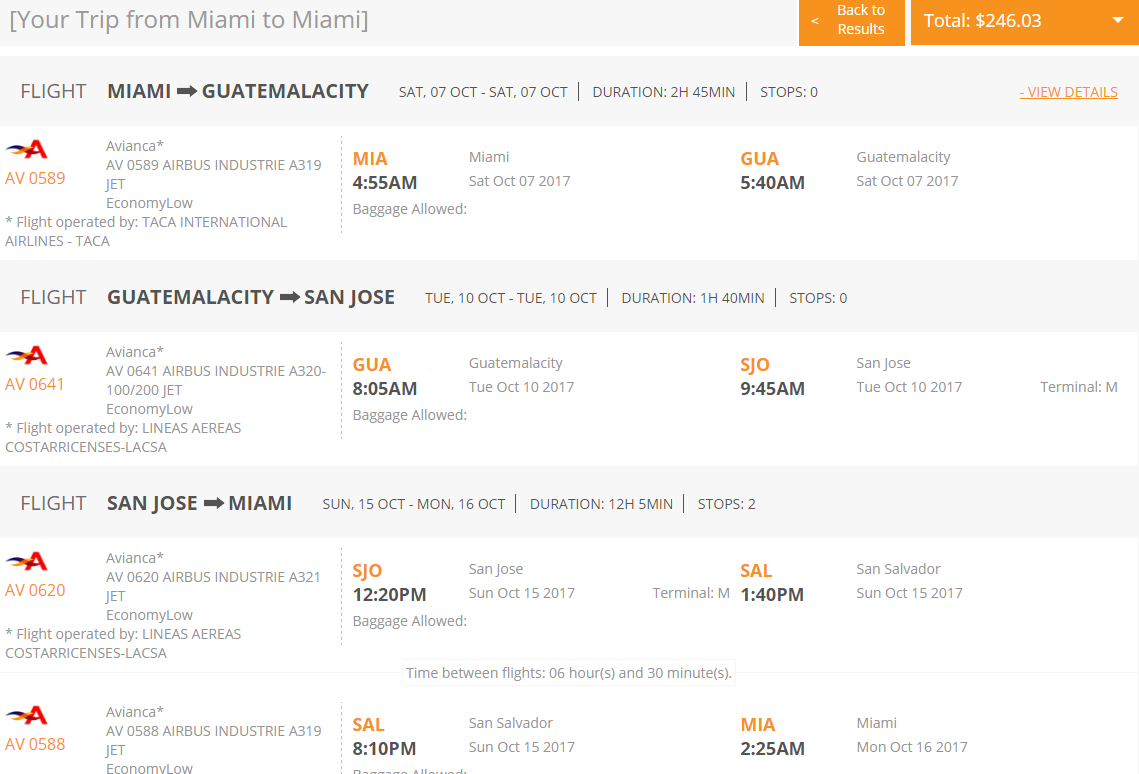Select flight number AV 0589
Screen dimensions: 1139x774
click(x=35, y=179)
